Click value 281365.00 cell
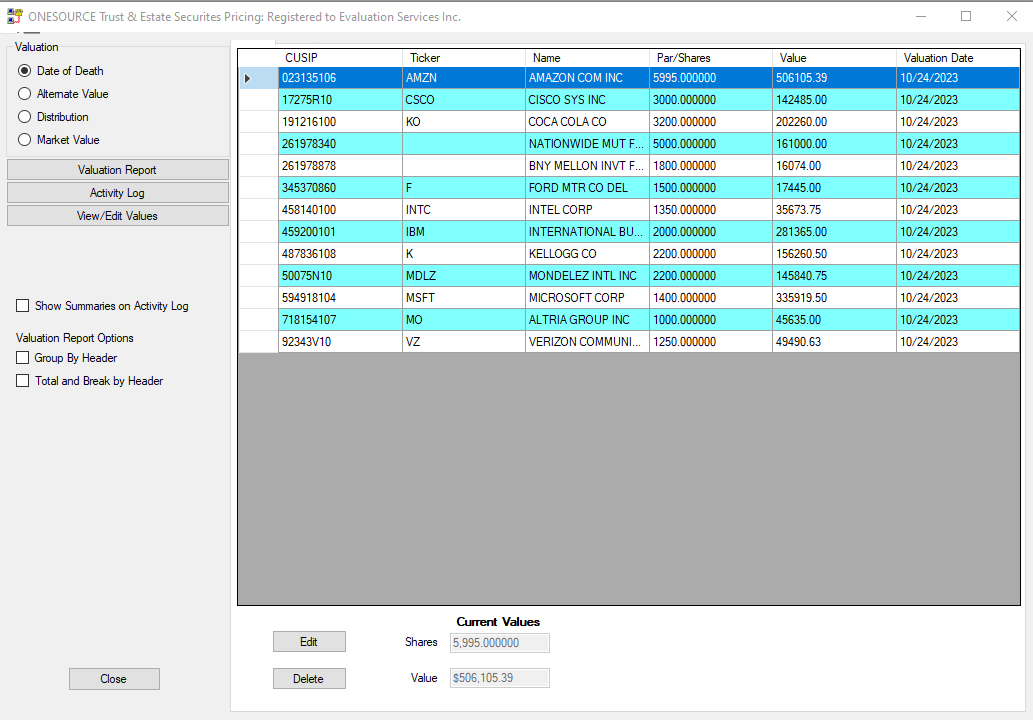This screenshot has height=720, width=1033. click(x=834, y=232)
